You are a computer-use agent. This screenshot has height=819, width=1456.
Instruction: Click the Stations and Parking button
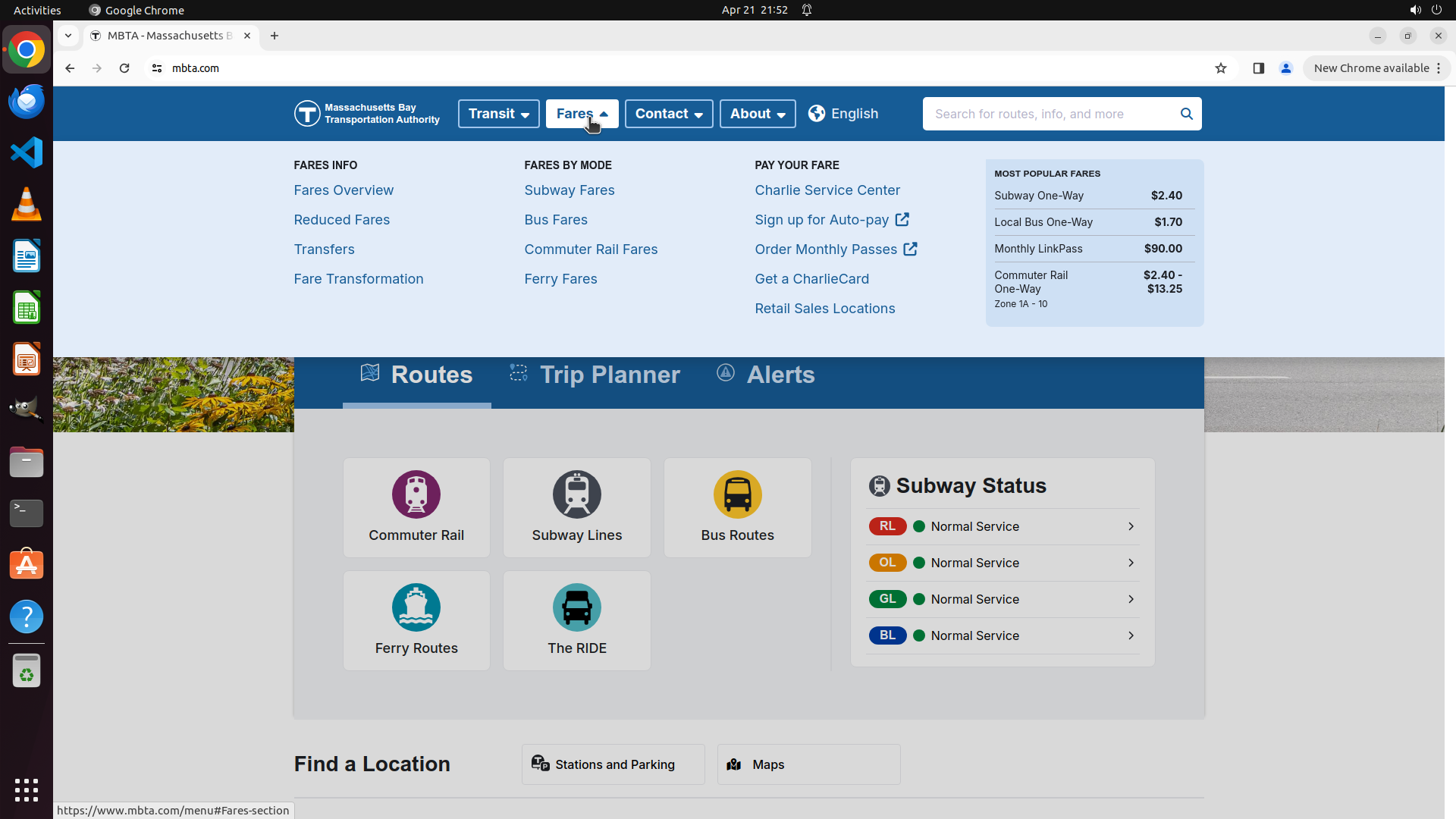613,764
